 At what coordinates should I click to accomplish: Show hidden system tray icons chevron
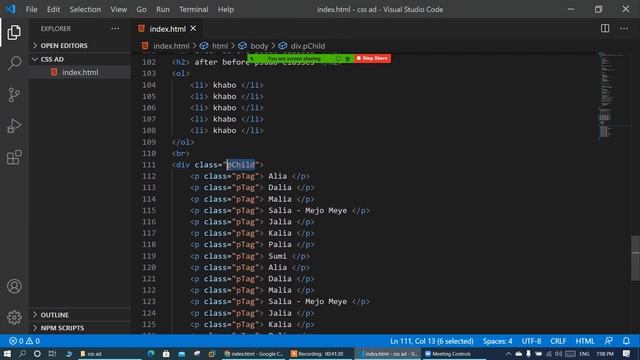508,353
